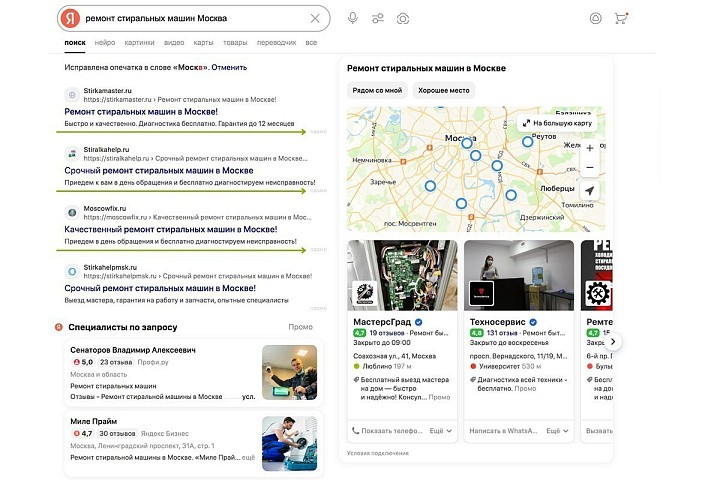720x480 pixels.
Task: Open the Alice assistant icon in header
Action: tap(596, 18)
